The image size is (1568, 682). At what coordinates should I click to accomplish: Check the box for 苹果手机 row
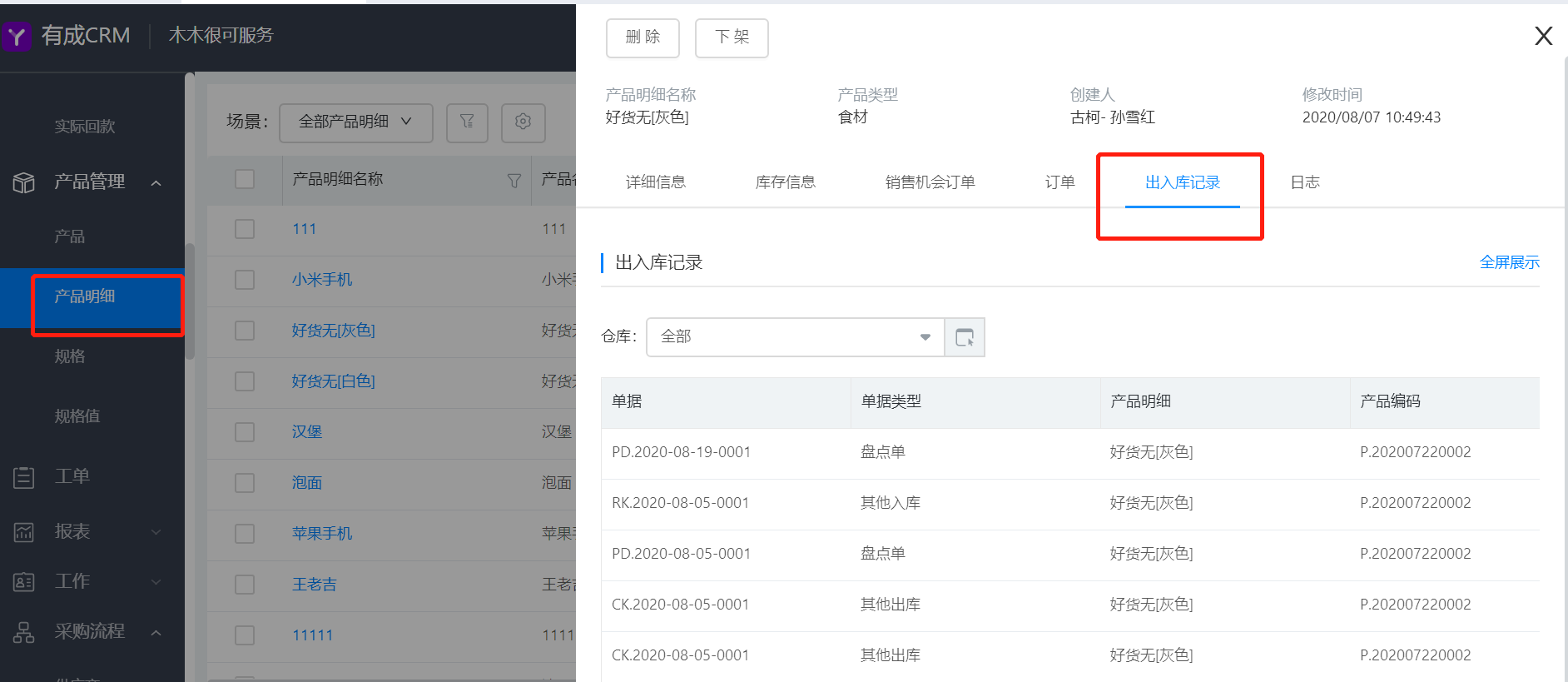point(245,534)
